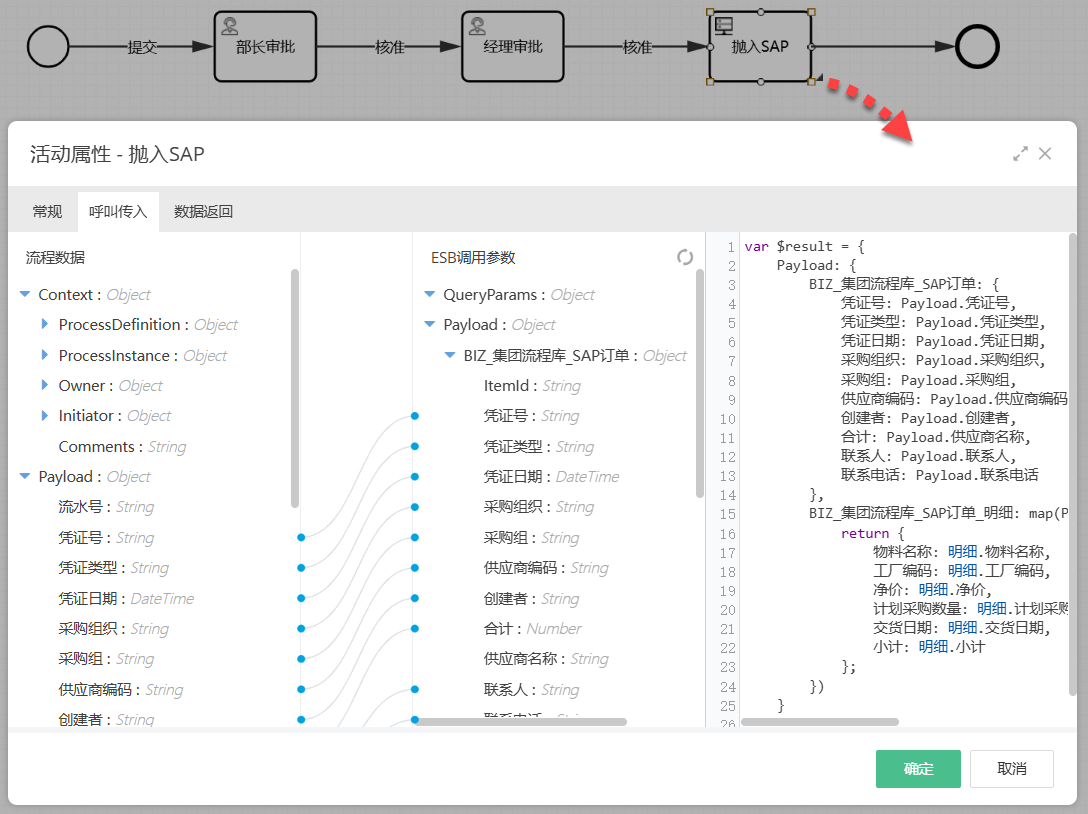Image resolution: width=1088 pixels, height=814 pixels.
Task: Click the 经理审批 user task node
Action: (512, 47)
